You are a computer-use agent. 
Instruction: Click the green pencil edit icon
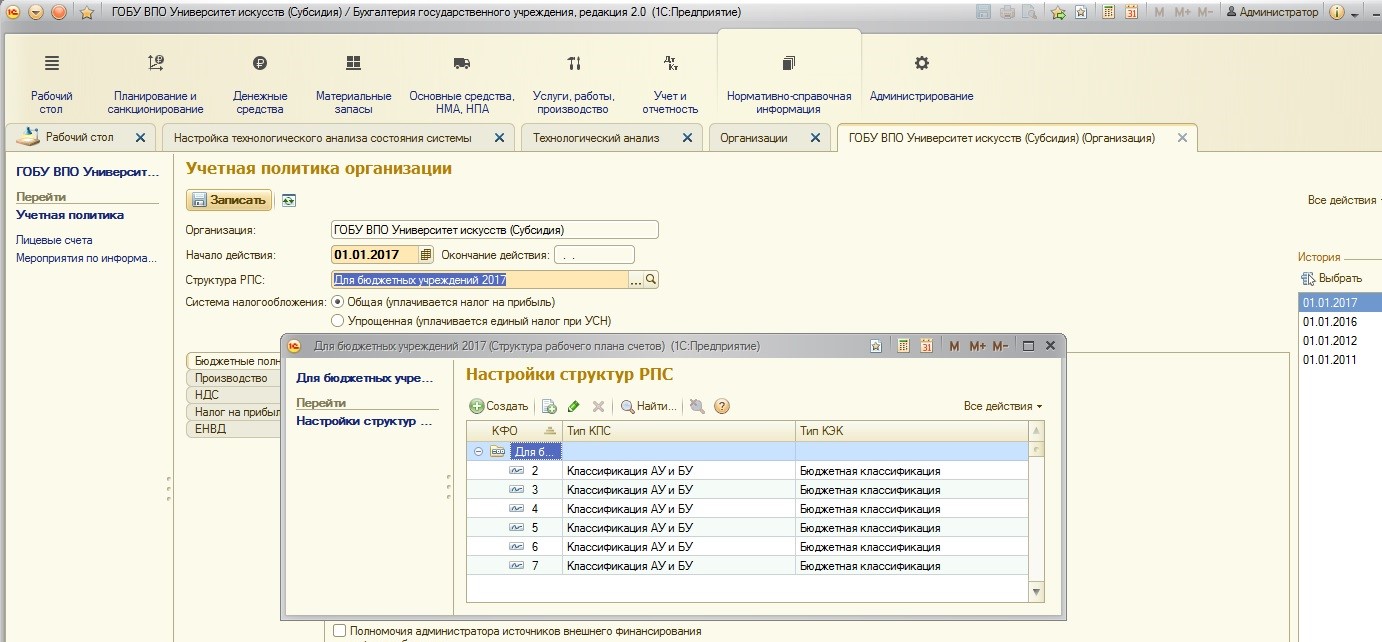573,406
